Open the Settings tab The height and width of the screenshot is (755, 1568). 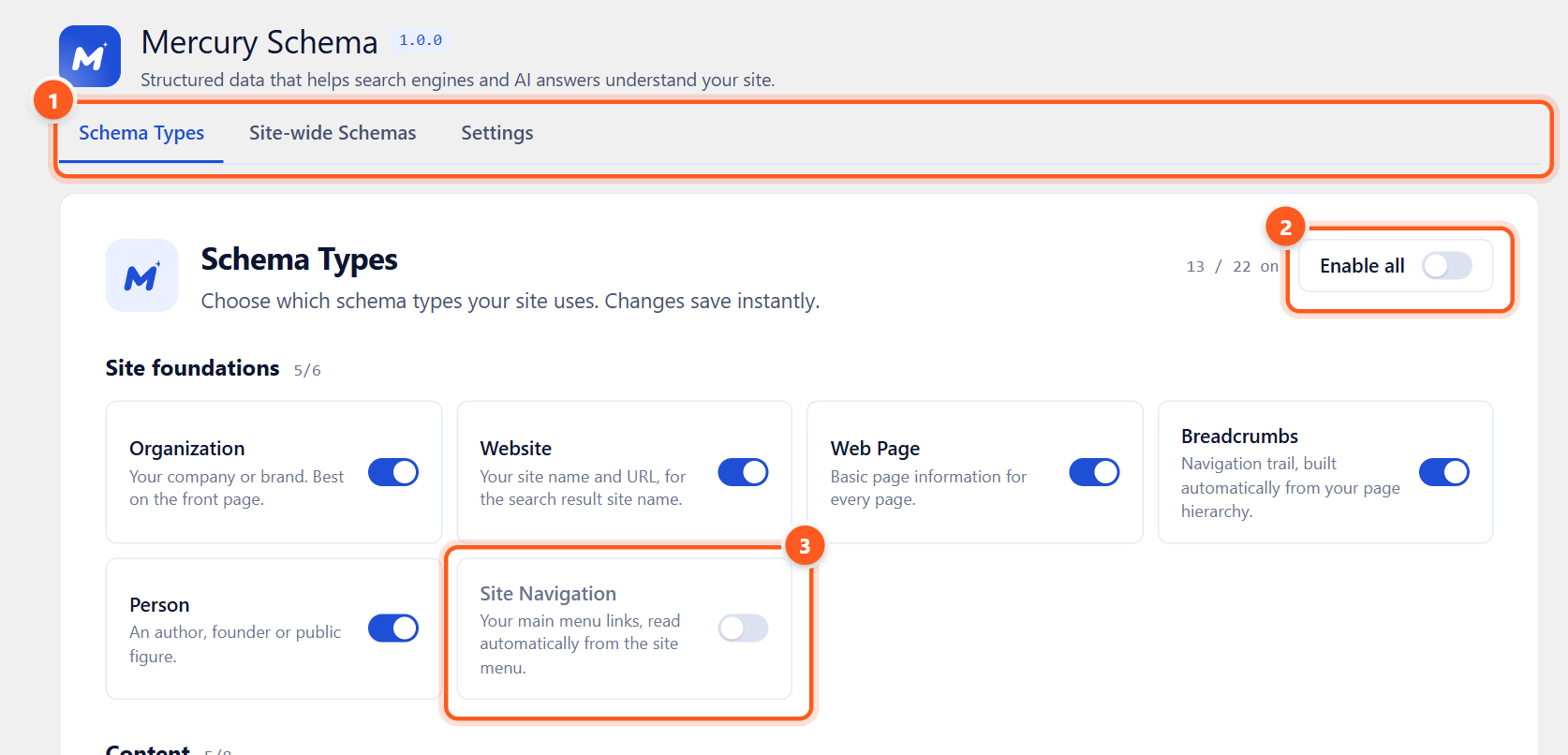(497, 133)
